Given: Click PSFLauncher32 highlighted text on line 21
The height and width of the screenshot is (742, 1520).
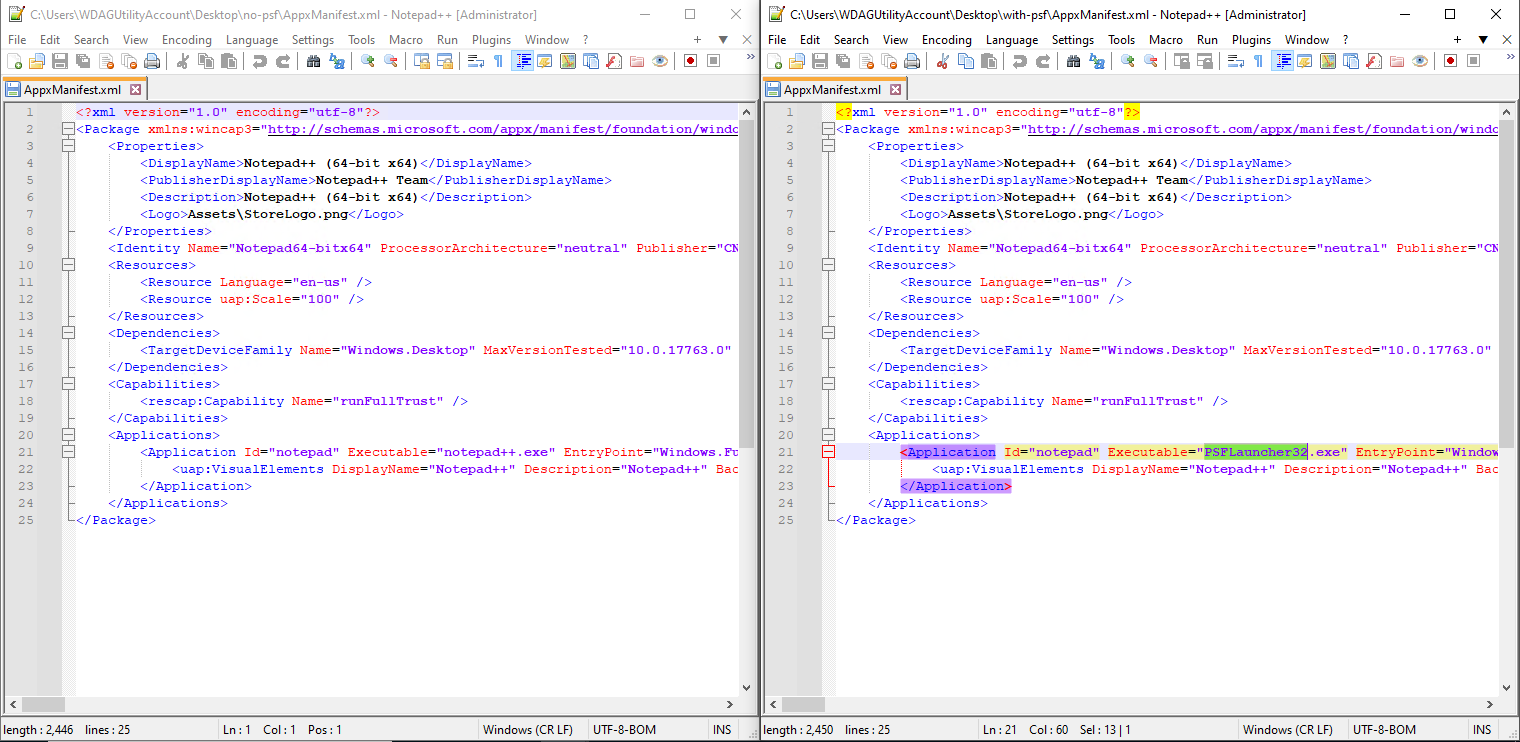Looking at the screenshot, I should [1256, 452].
